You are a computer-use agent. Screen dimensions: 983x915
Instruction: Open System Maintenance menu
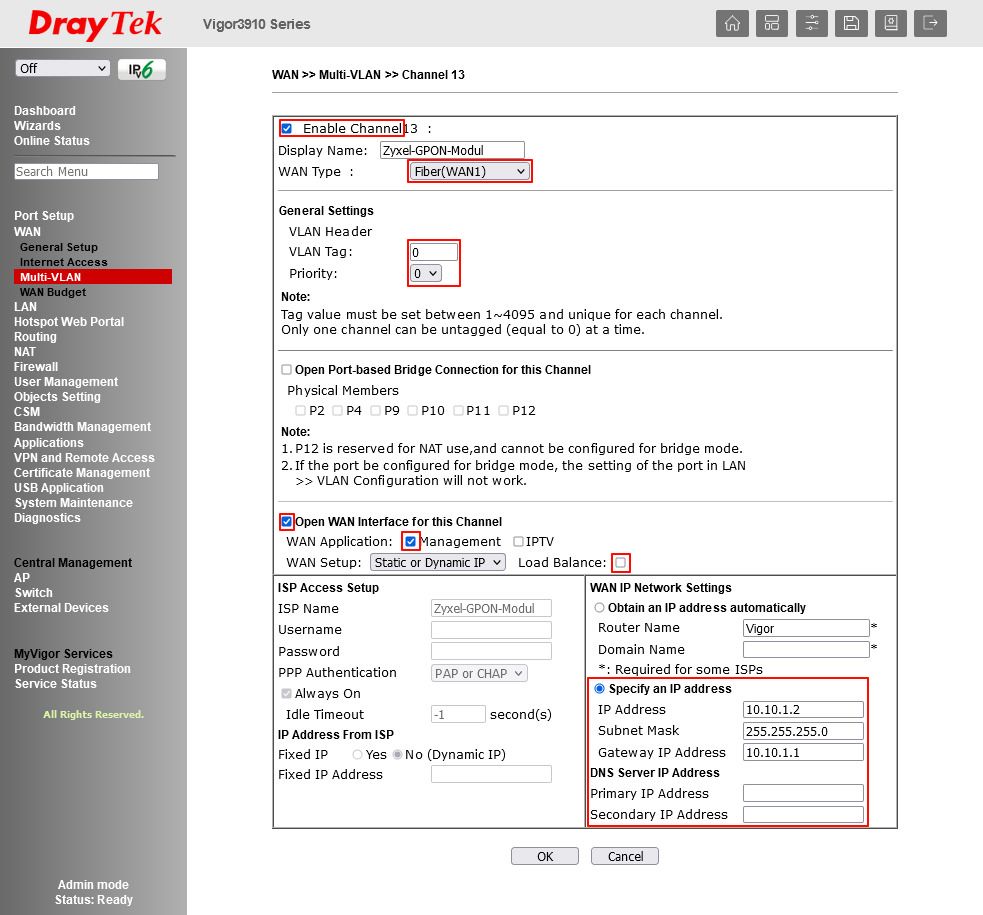(73, 503)
